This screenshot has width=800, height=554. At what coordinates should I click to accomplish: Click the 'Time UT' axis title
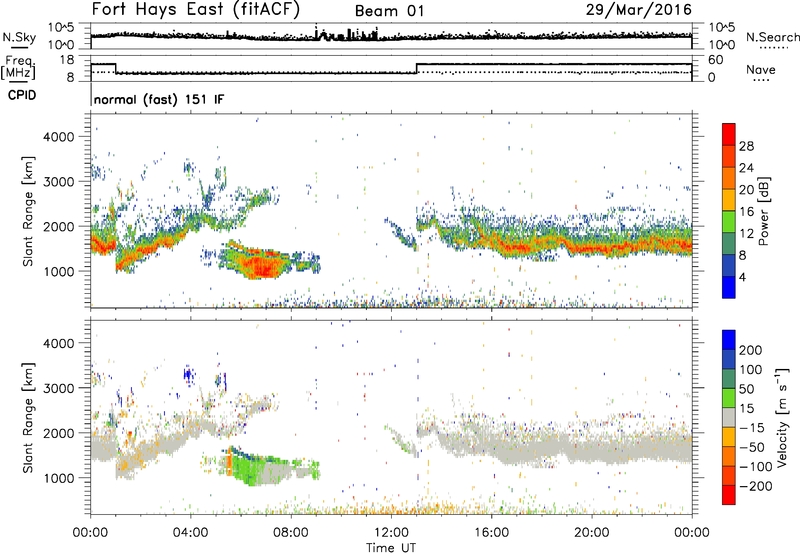tap(391, 548)
